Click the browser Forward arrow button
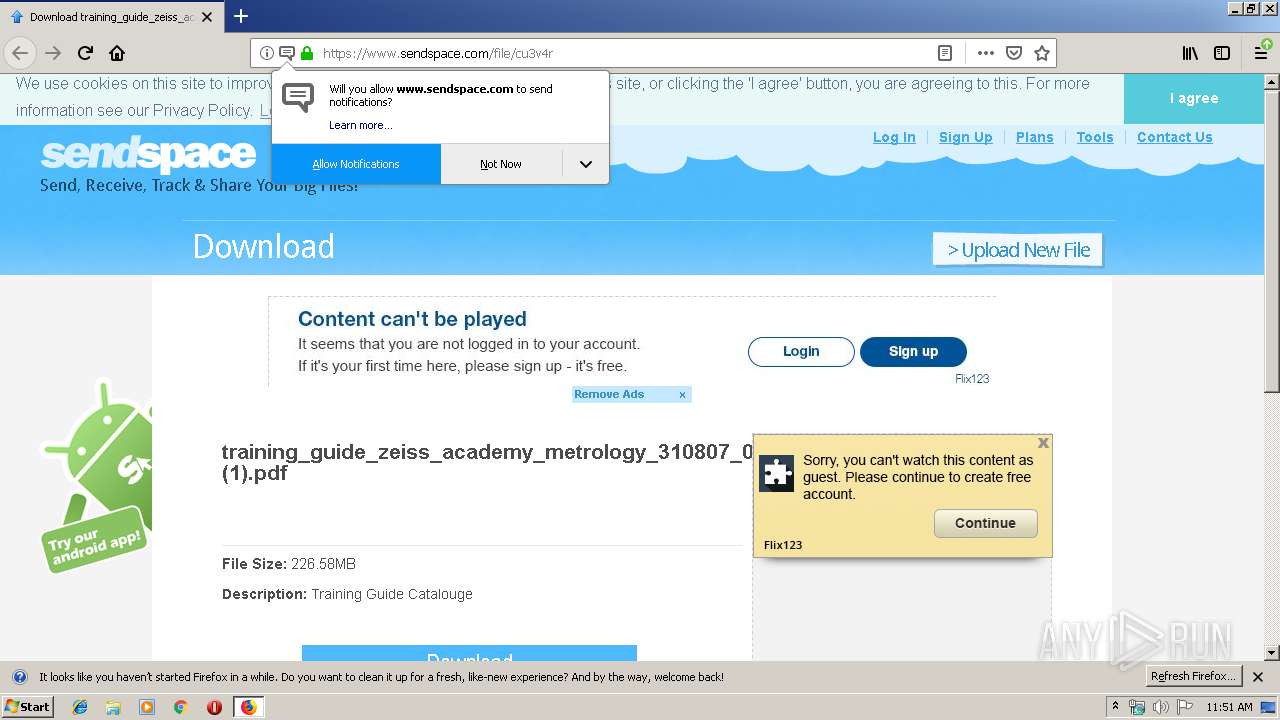The width and height of the screenshot is (1280, 720). click(x=53, y=53)
